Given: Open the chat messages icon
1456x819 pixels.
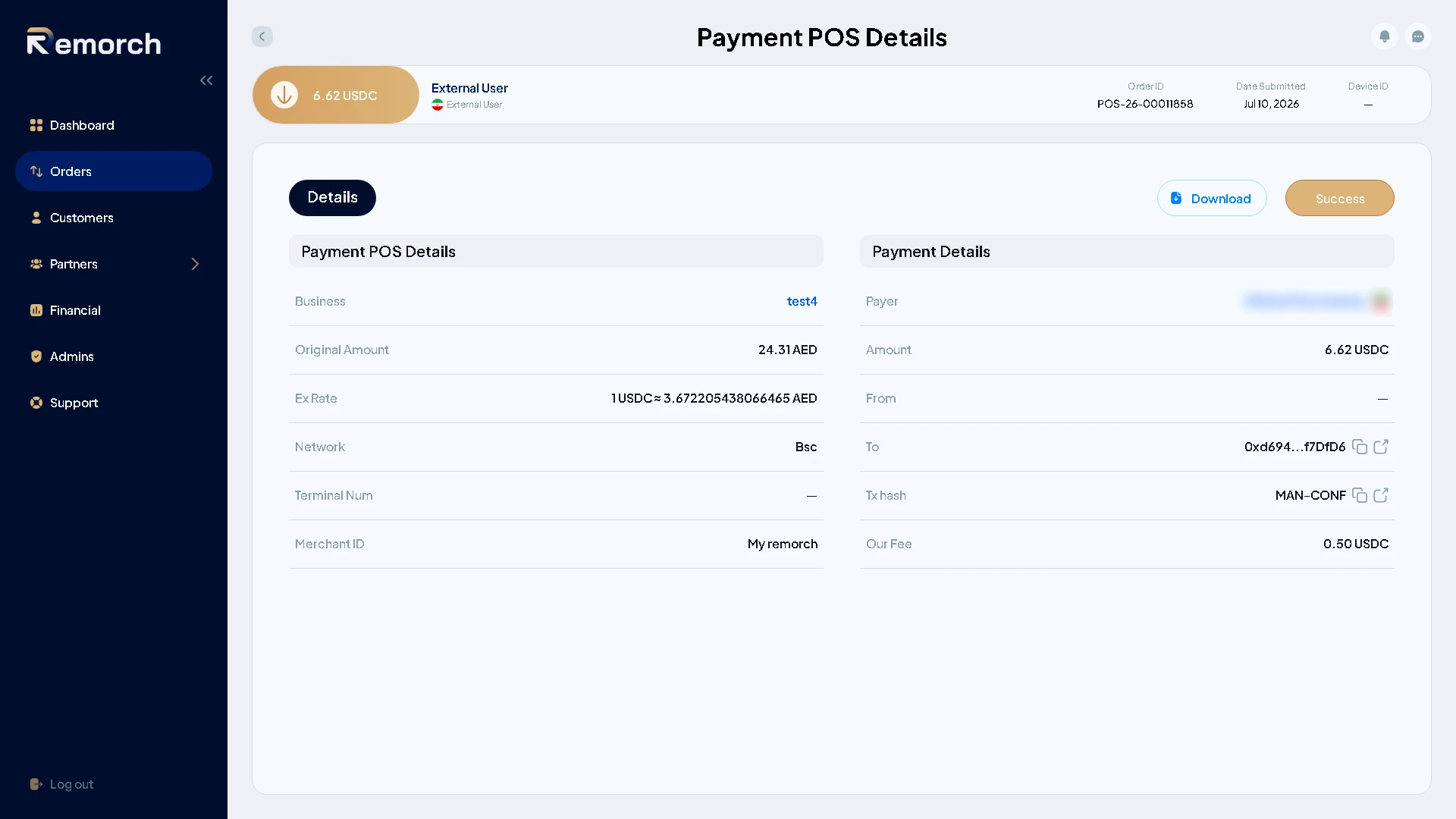Looking at the screenshot, I should [1418, 36].
